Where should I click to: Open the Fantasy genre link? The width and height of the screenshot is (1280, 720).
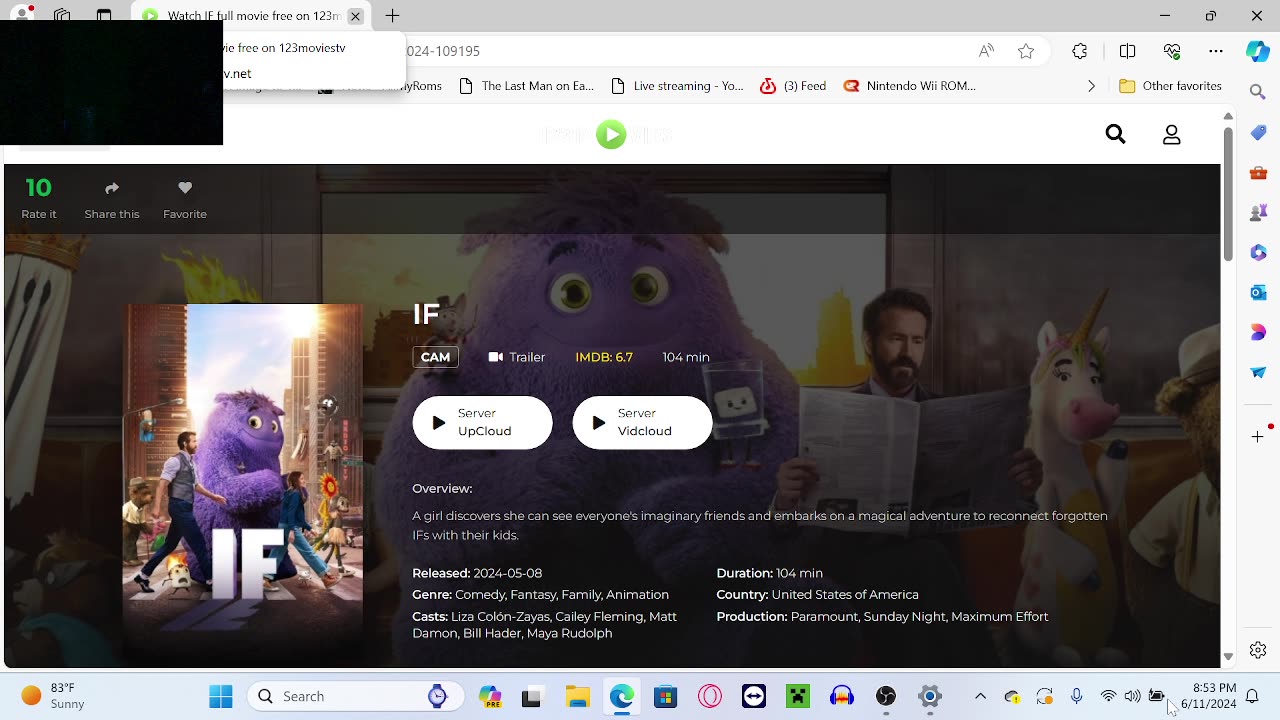coord(533,594)
